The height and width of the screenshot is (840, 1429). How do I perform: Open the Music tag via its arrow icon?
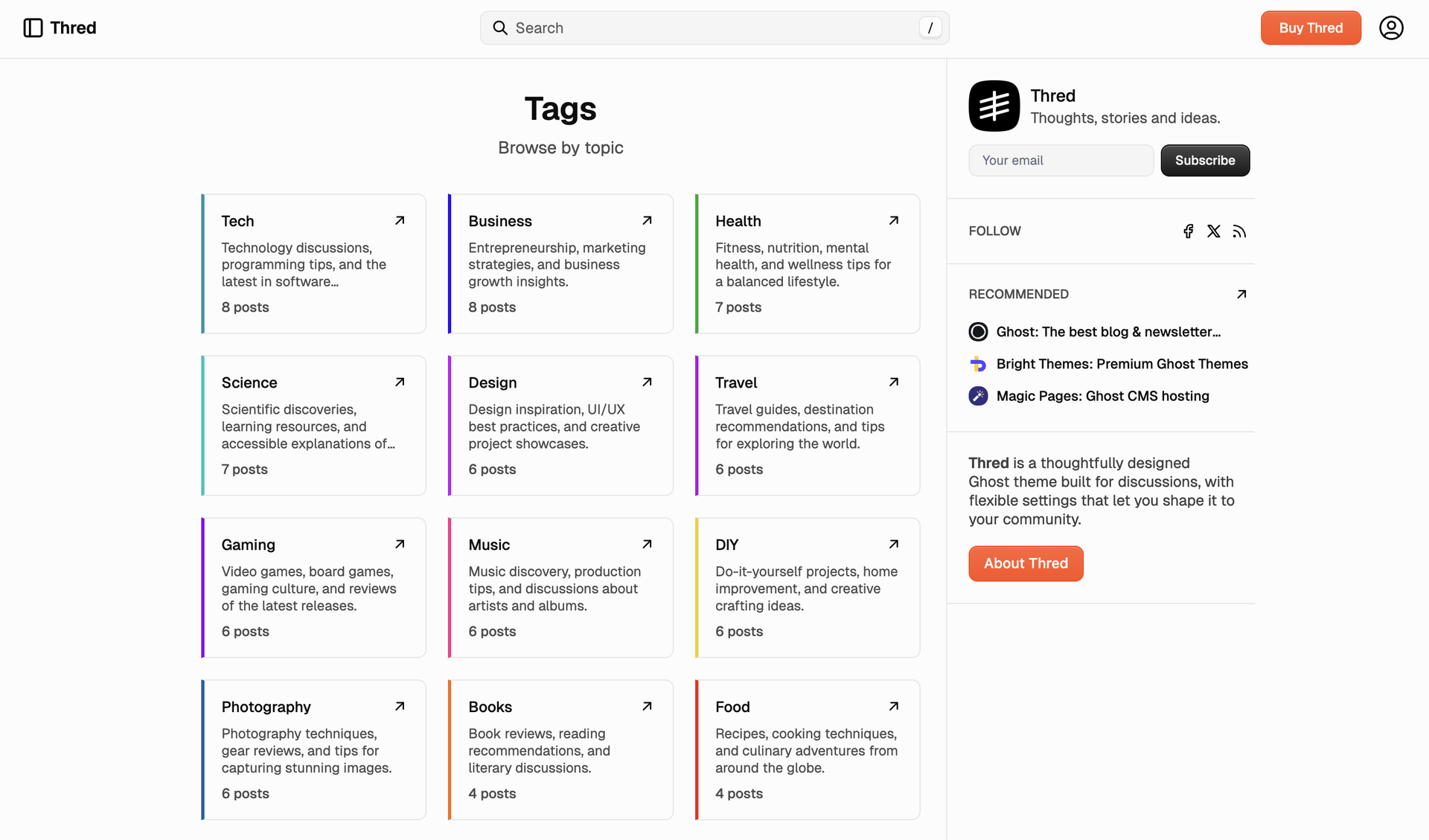646,544
